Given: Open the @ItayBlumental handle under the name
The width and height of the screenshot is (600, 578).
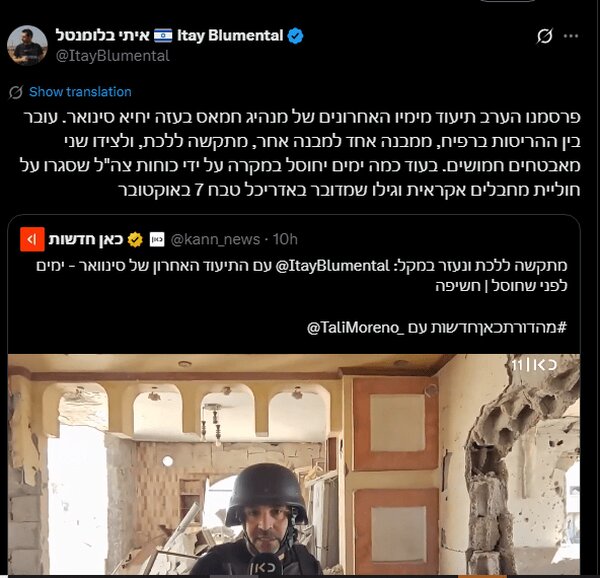Looking at the screenshot, I should [112, 56].
